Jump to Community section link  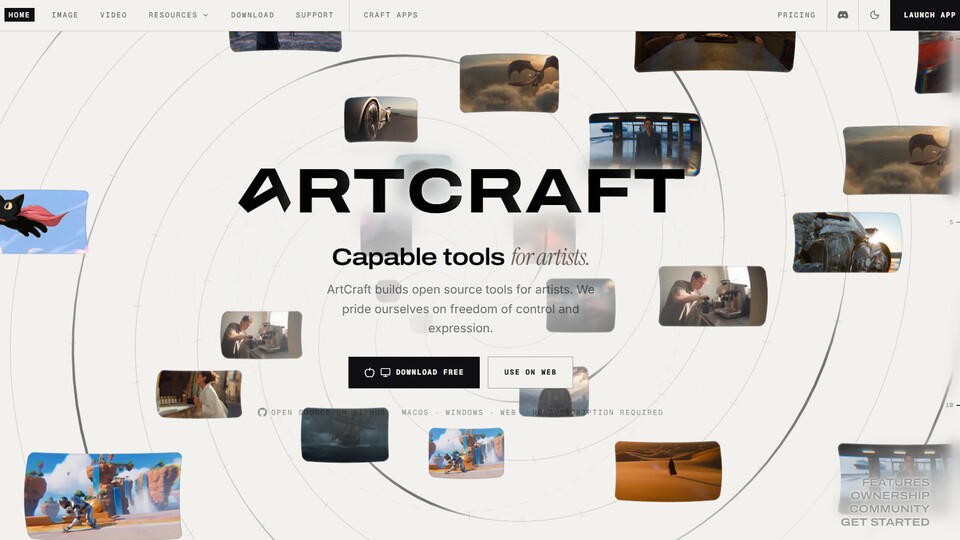[889, 509]
